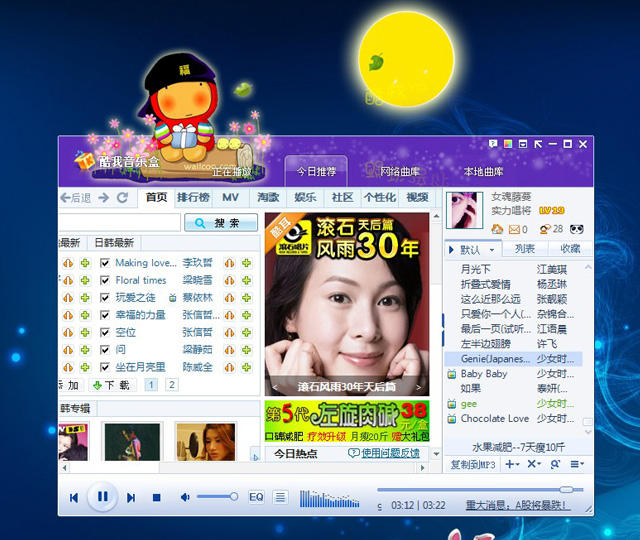Open the mail envelope messages icon
640x540 pixels.
pyautogui.click(x=514, y=229)
